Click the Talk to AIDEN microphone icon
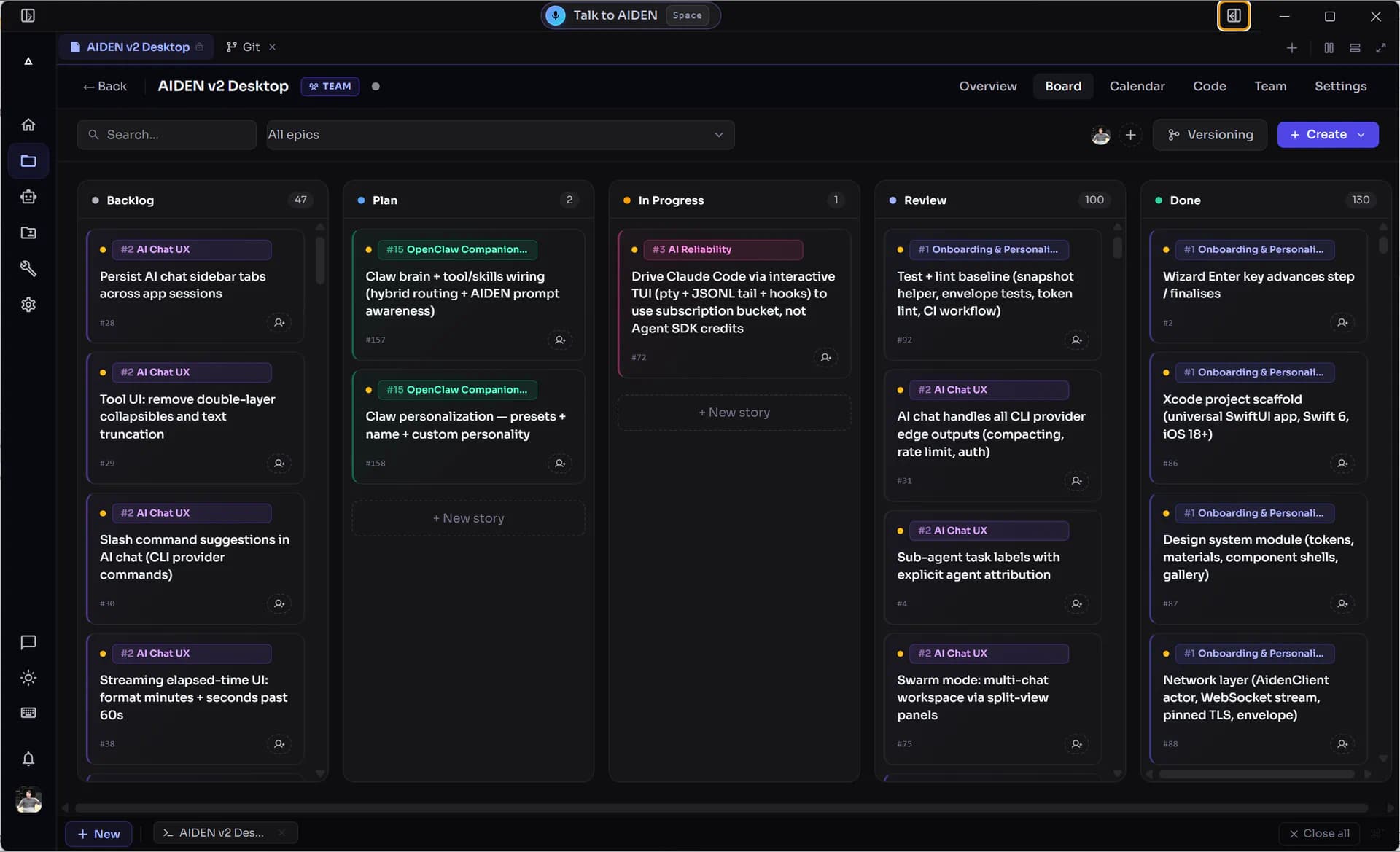This screenshot has width=1400, height=852. tap(556, 15)
